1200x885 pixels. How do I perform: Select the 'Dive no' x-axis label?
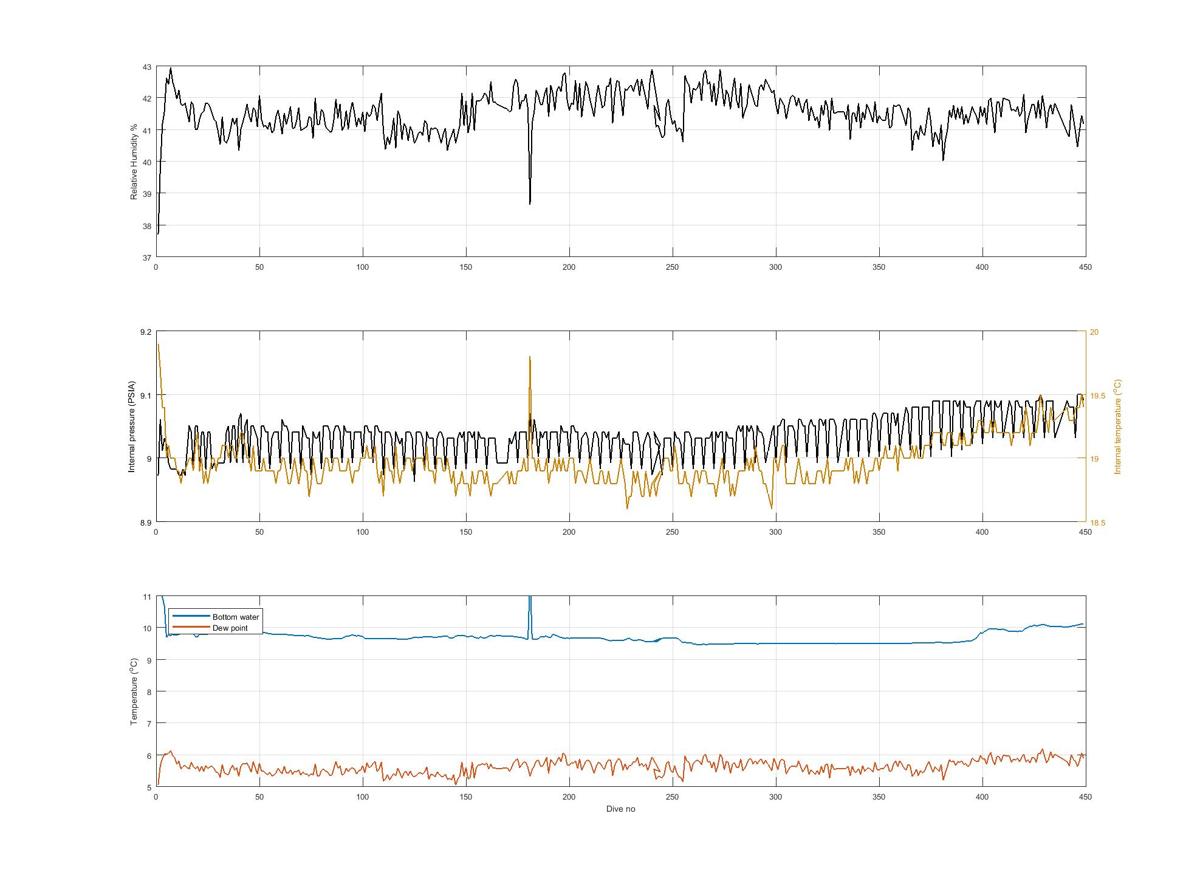pos(620,809)
